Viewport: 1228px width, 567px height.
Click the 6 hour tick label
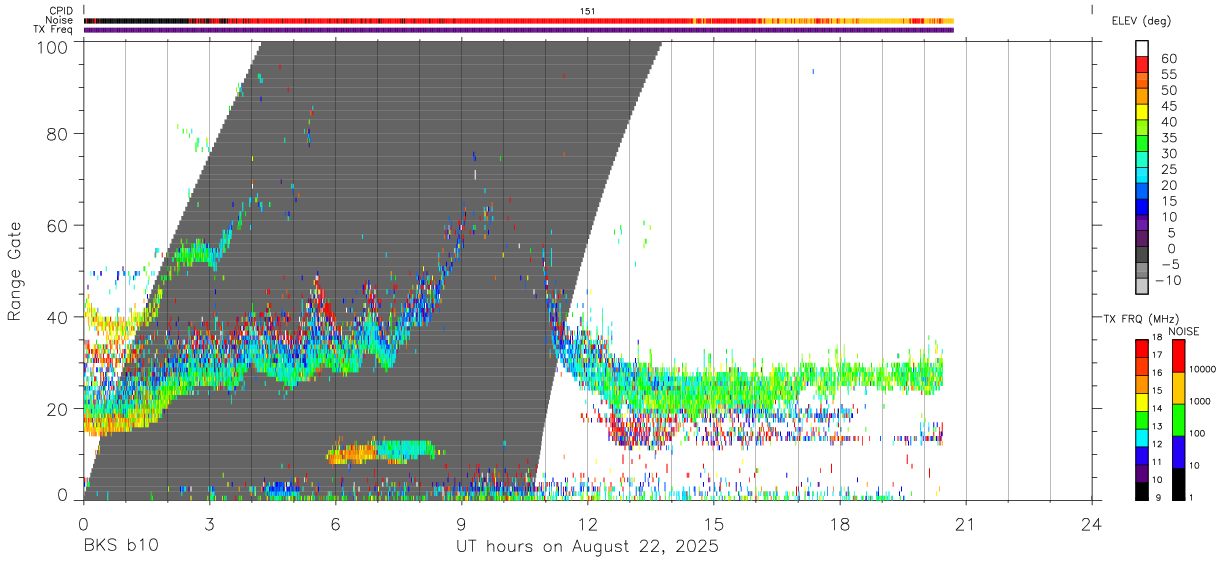coord(335,523)
